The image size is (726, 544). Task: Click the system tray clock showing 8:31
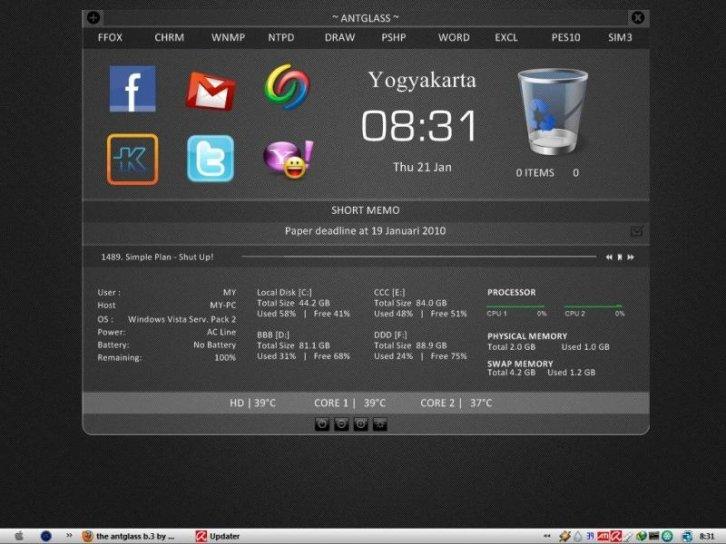pos(707,536)
